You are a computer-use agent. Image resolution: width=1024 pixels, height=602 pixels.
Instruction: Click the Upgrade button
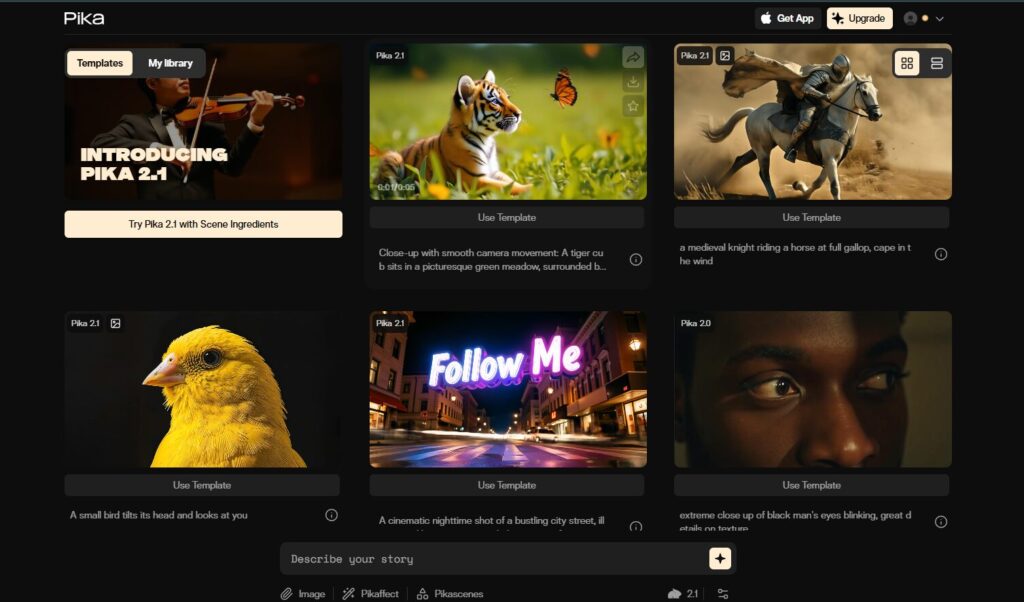point(859,18)
